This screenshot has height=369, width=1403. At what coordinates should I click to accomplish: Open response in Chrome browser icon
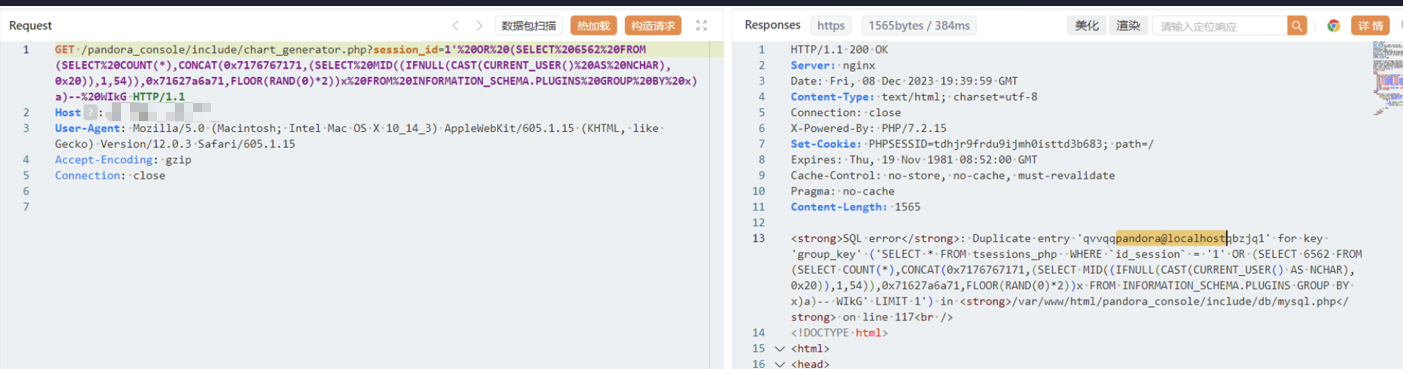coord(1333,25)
